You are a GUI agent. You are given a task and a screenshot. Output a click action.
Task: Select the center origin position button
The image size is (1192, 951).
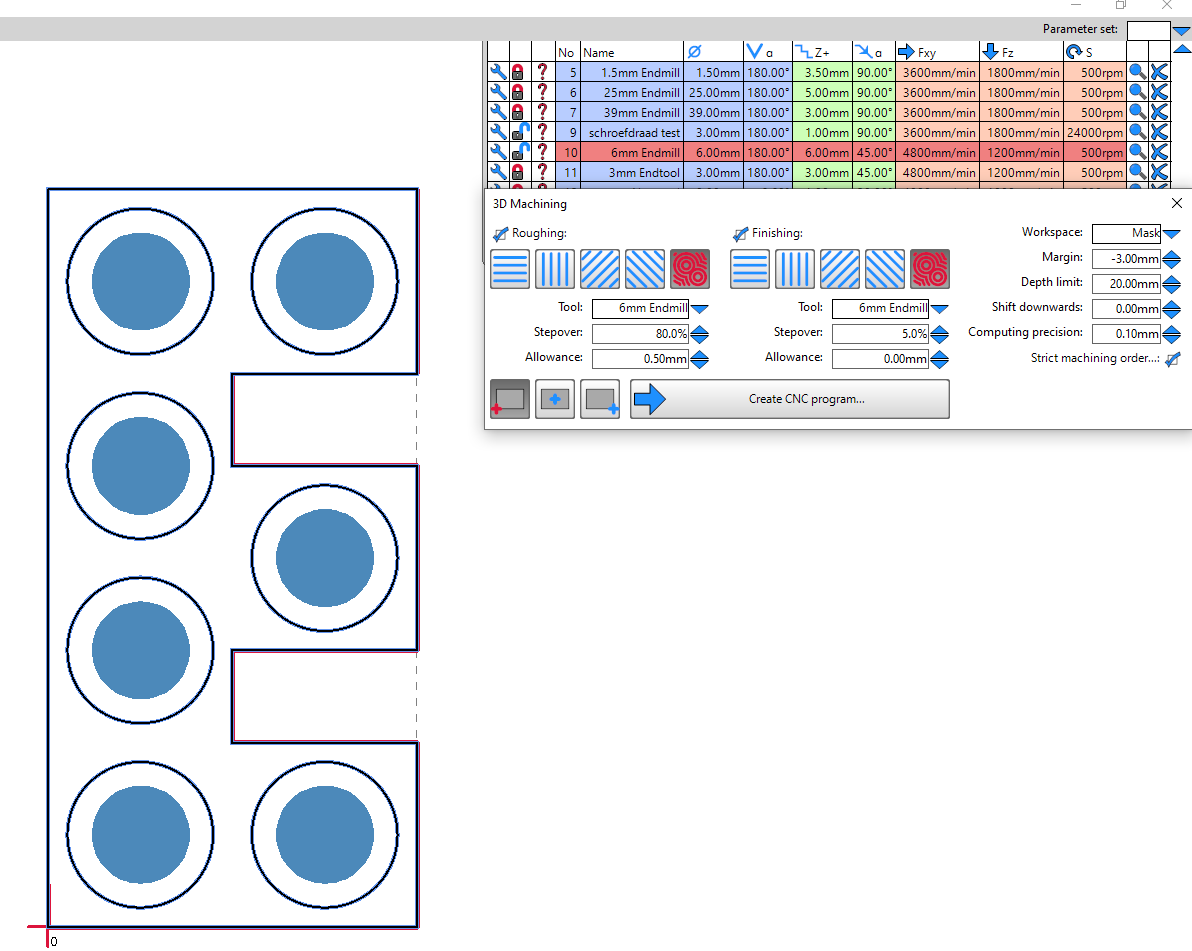pos(555,399)
